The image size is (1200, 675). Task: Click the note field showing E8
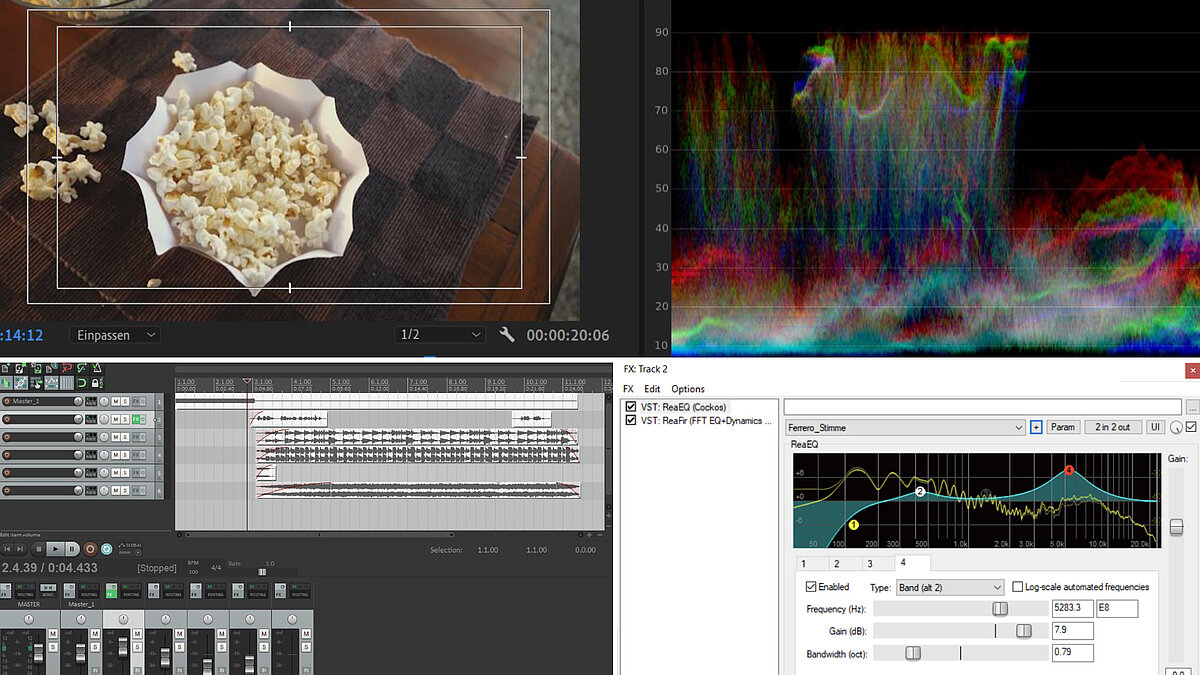(x=1117, y=608)
